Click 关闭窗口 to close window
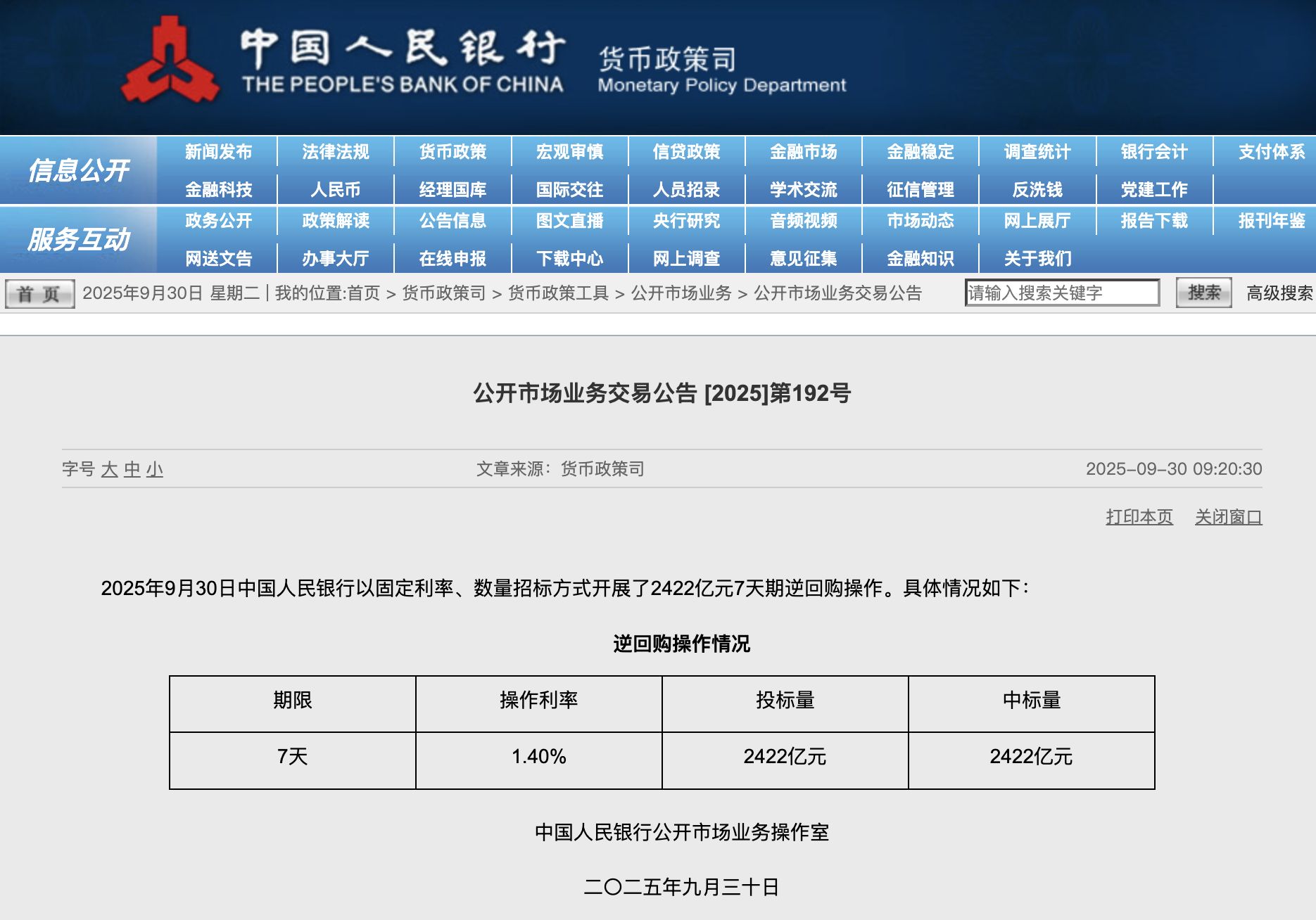This screenshot has height=920, width=1316. pyautogui.click(x=1228, y=517)
